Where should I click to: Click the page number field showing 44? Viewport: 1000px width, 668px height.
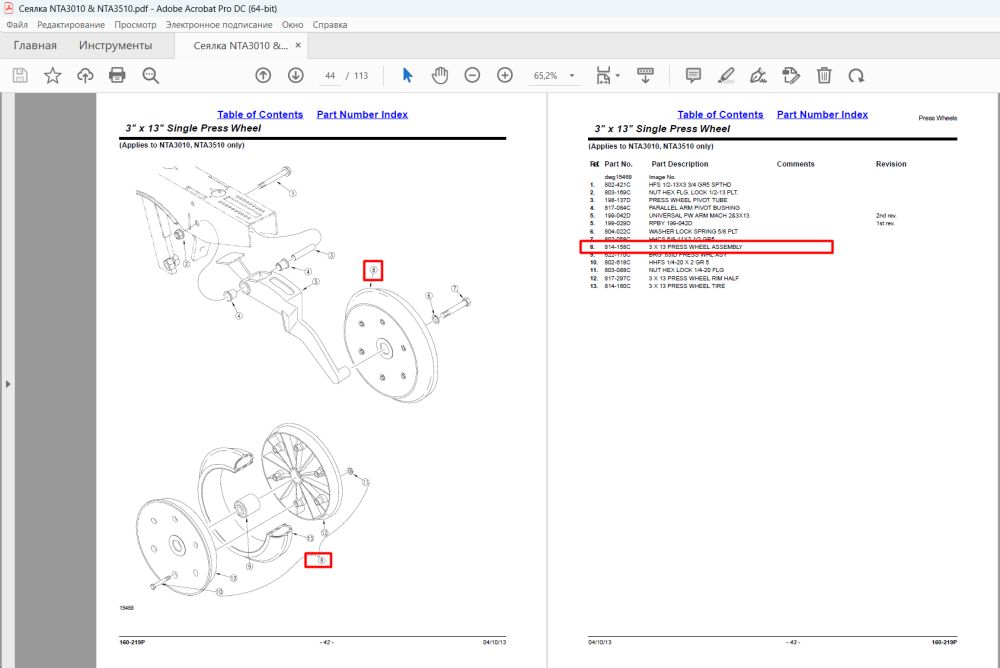330,75
